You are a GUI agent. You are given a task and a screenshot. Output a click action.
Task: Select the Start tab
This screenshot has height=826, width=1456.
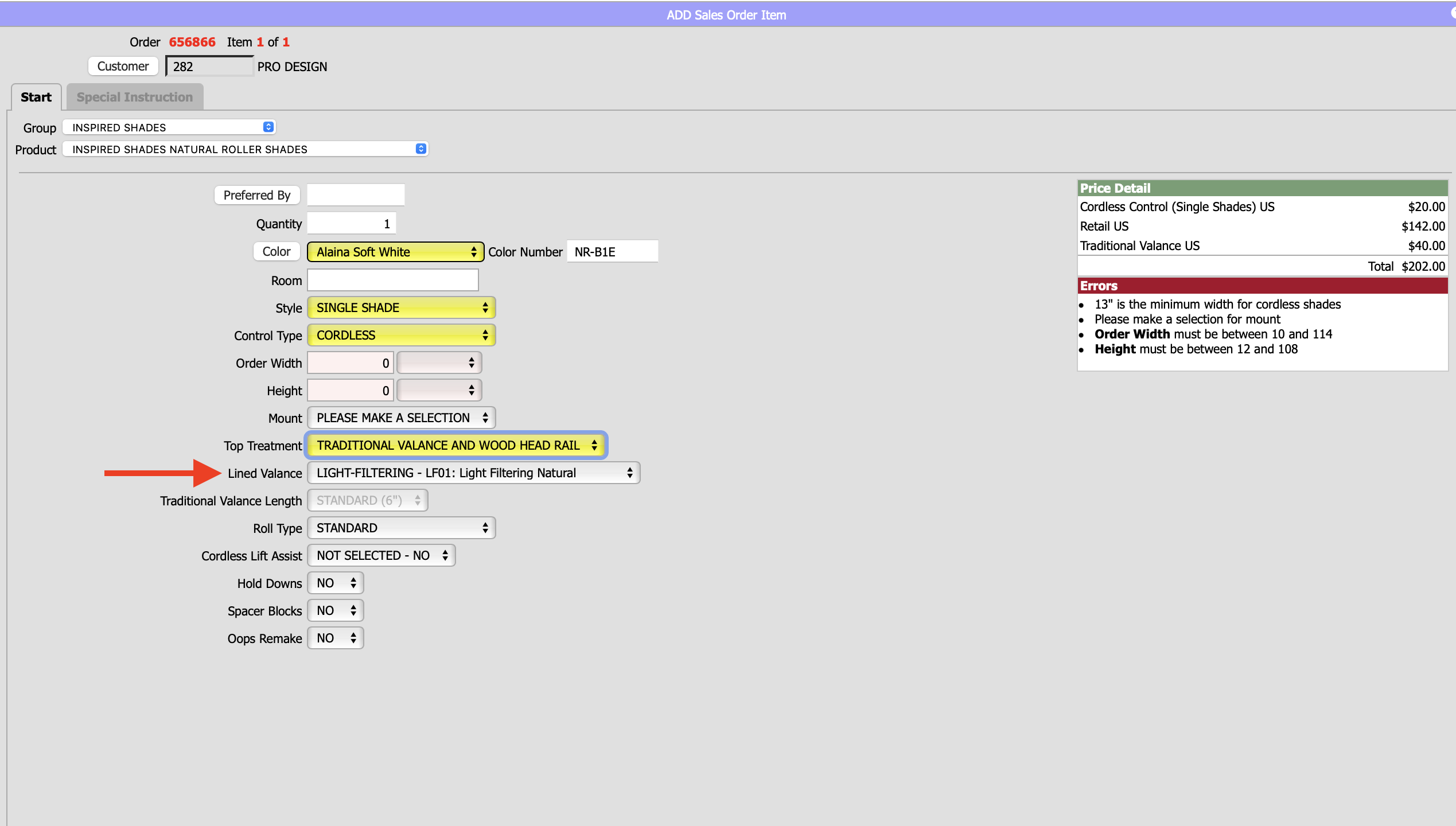(36, 97)
